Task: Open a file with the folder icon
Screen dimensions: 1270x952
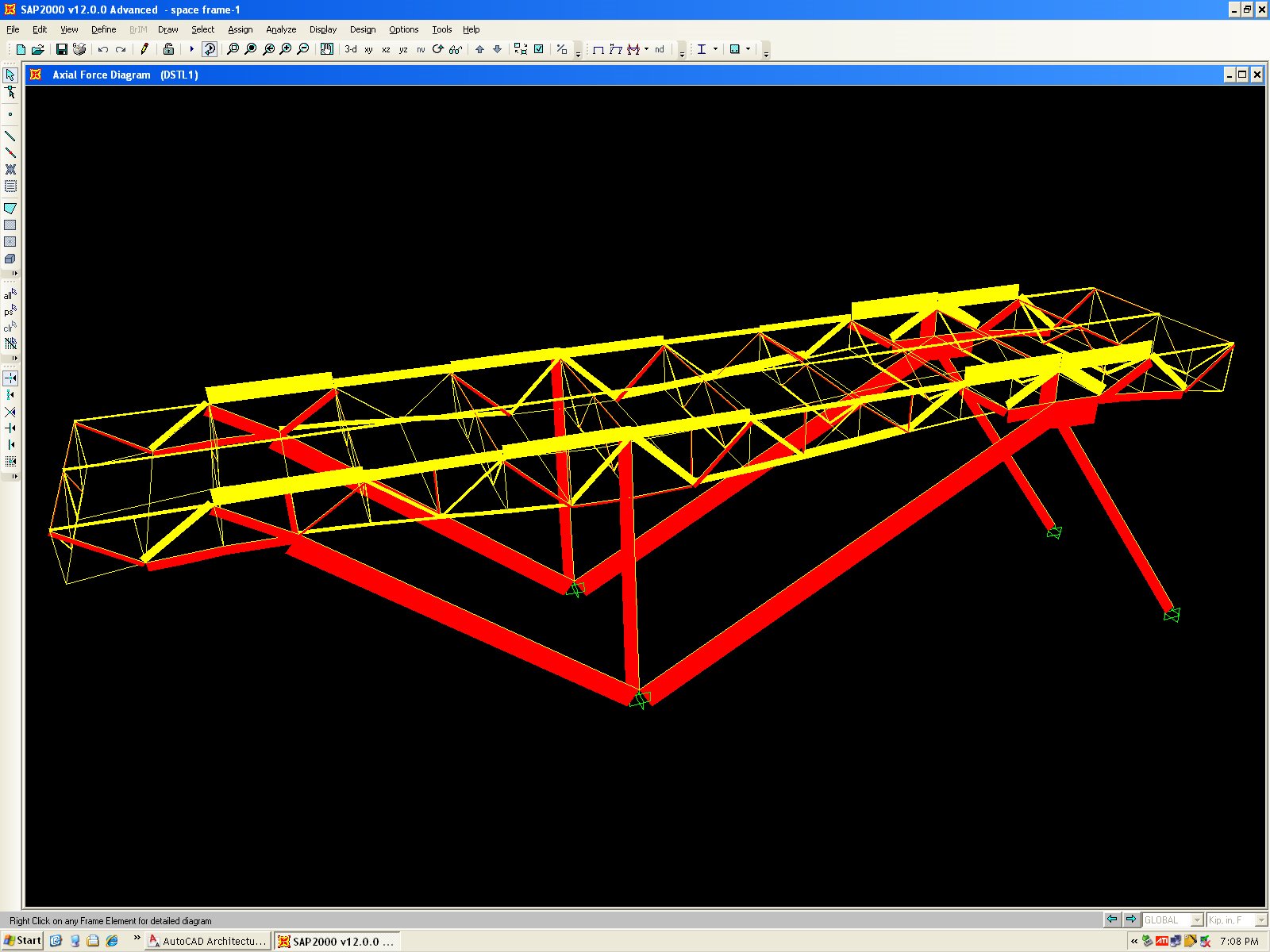Action: [37, 49]
